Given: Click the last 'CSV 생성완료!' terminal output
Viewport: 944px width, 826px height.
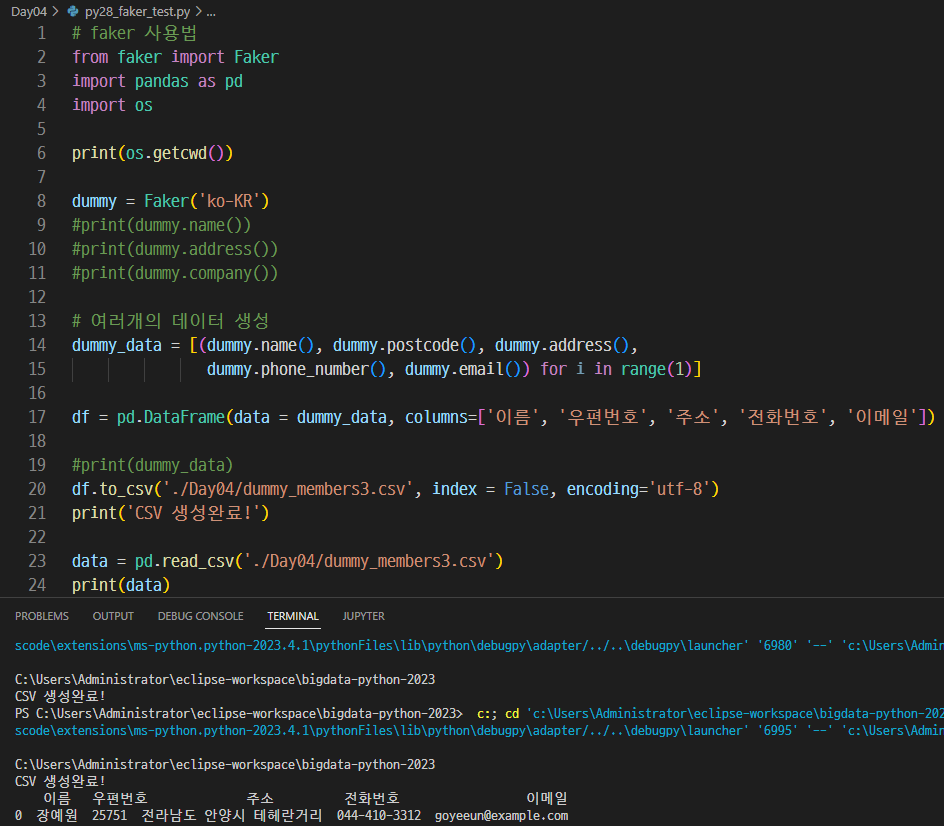Looking at the screenshot, I should pos(60,781).
